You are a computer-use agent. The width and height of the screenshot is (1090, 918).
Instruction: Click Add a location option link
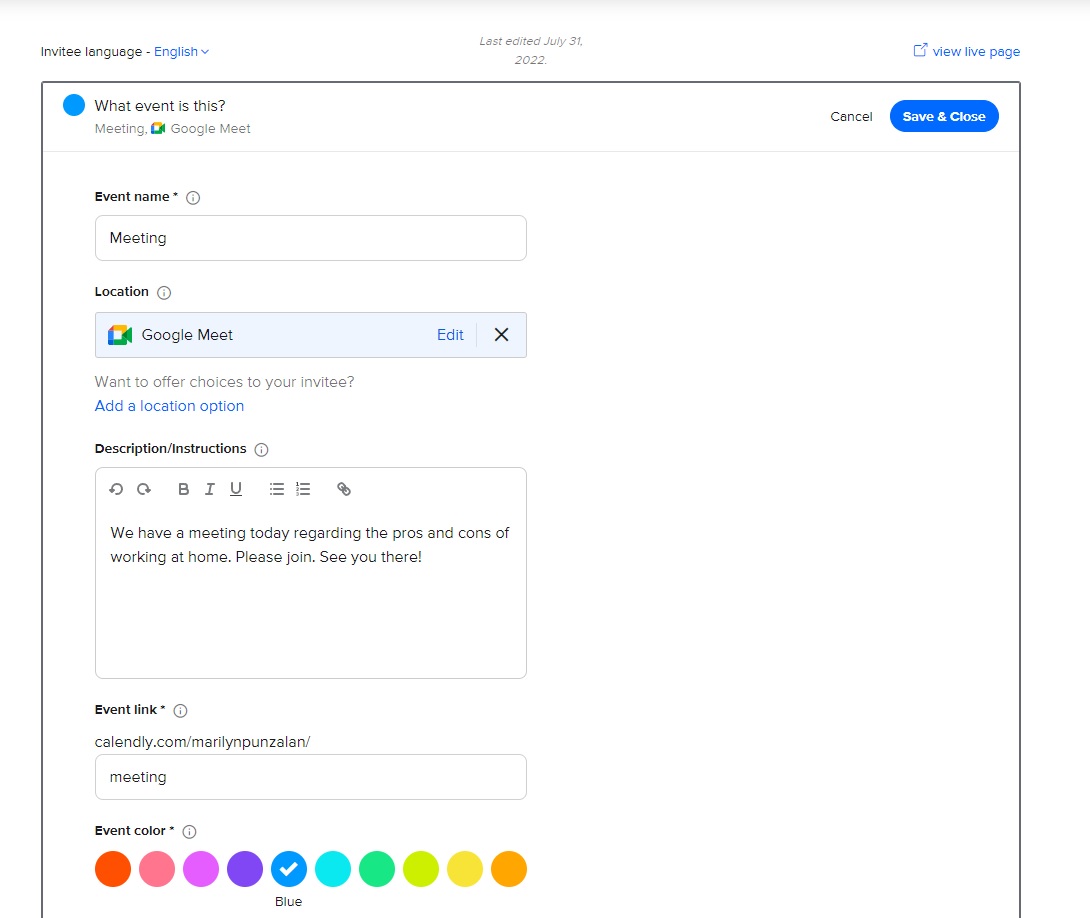point(170,406)
